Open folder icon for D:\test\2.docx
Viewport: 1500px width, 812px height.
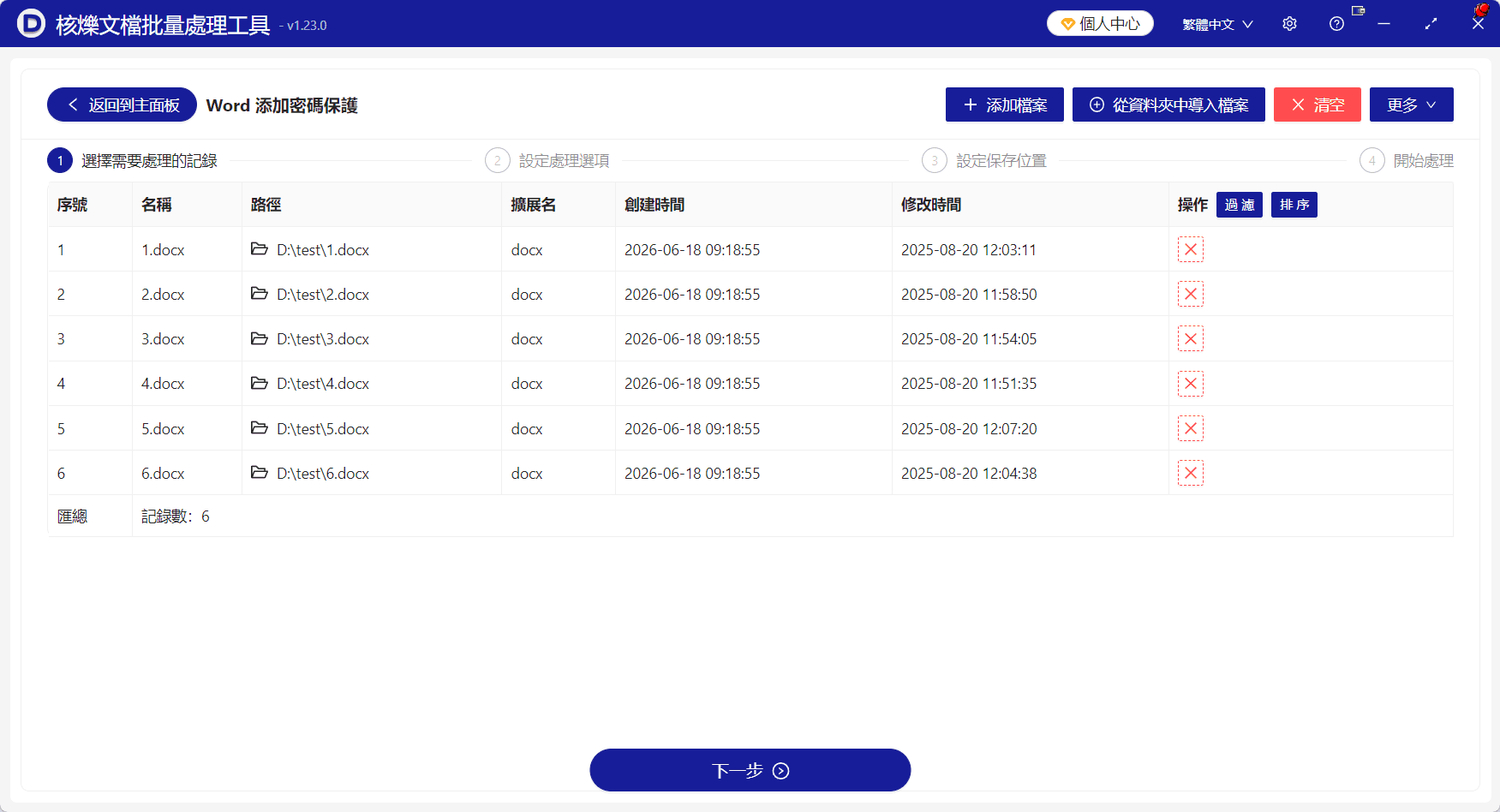[259, 293]
